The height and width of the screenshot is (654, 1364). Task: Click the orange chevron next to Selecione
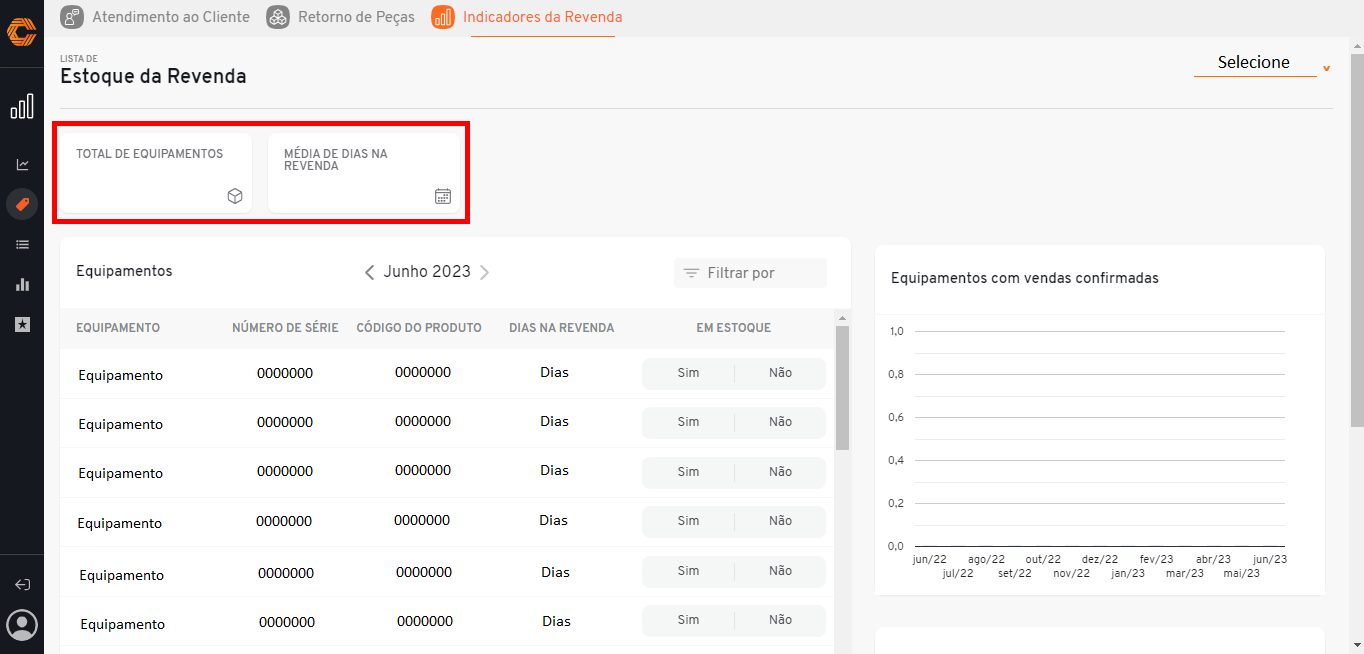pos(1326,69)
